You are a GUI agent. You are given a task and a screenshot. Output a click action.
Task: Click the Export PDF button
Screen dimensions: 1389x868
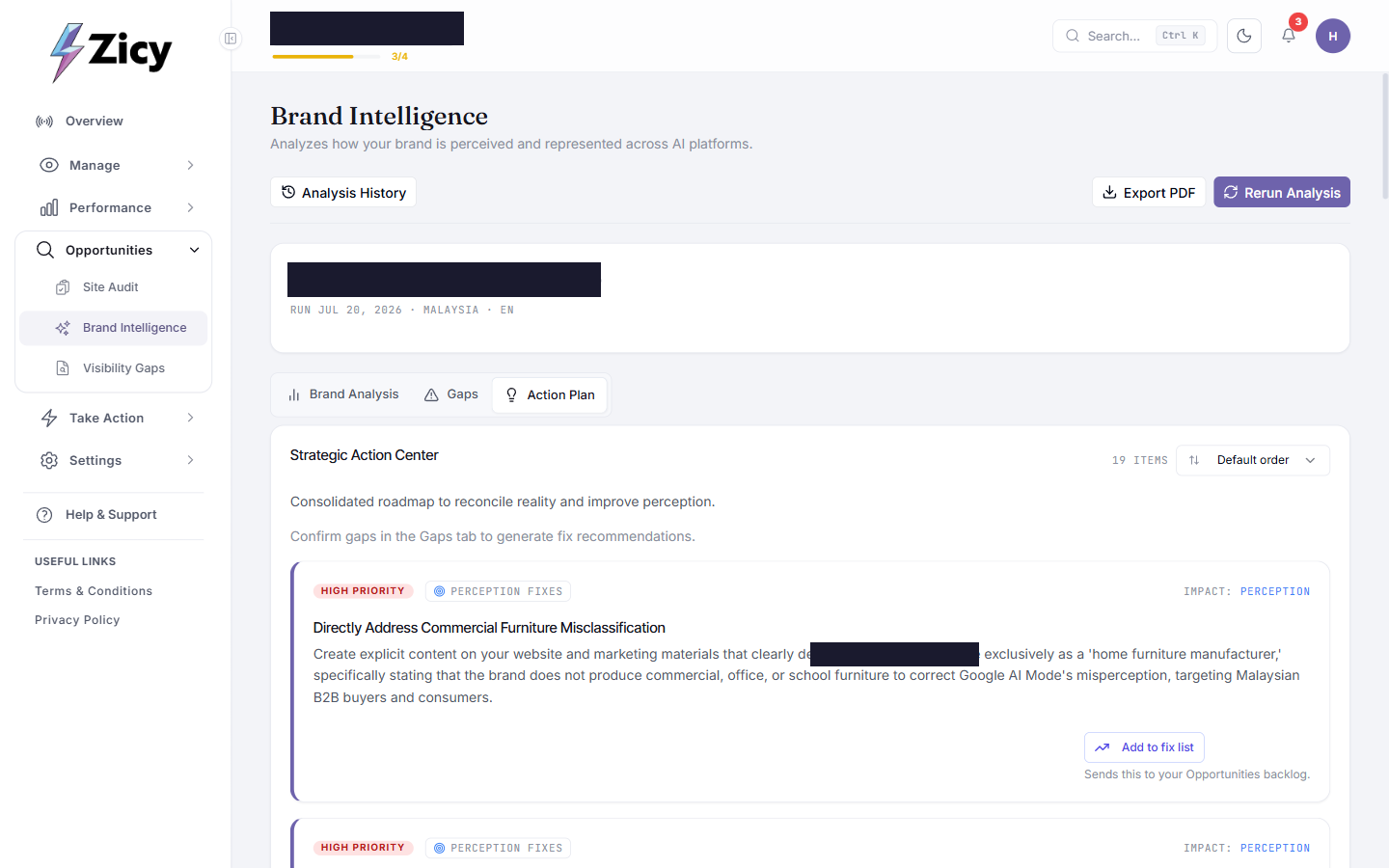(x=1149, y=192)
